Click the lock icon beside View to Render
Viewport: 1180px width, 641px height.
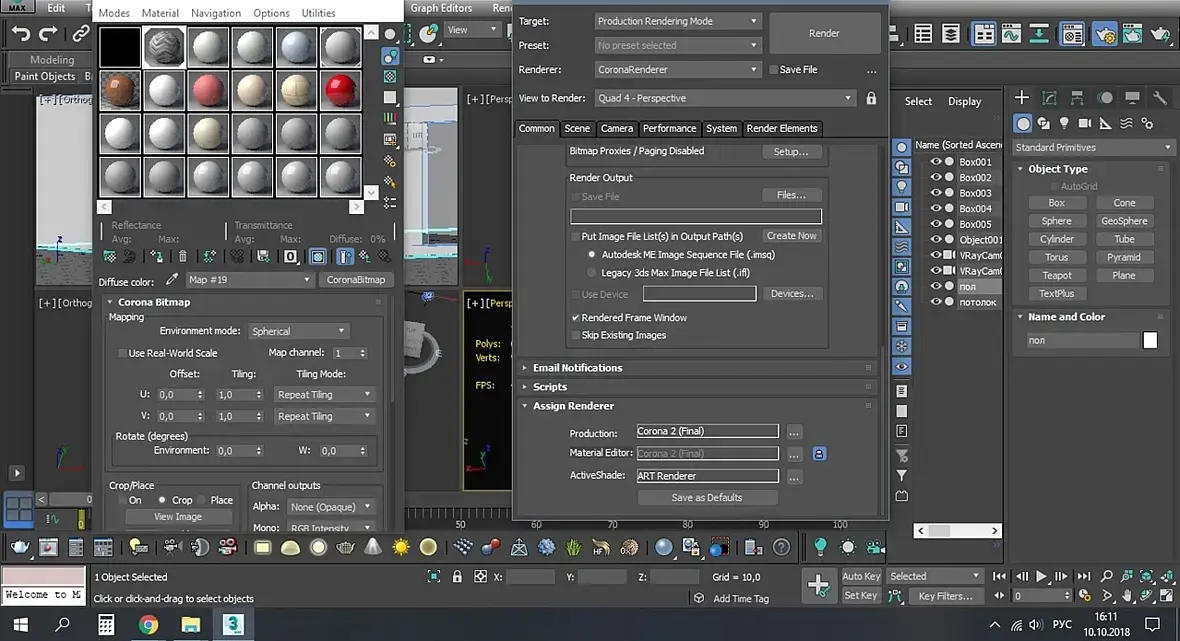coord(871,98)
